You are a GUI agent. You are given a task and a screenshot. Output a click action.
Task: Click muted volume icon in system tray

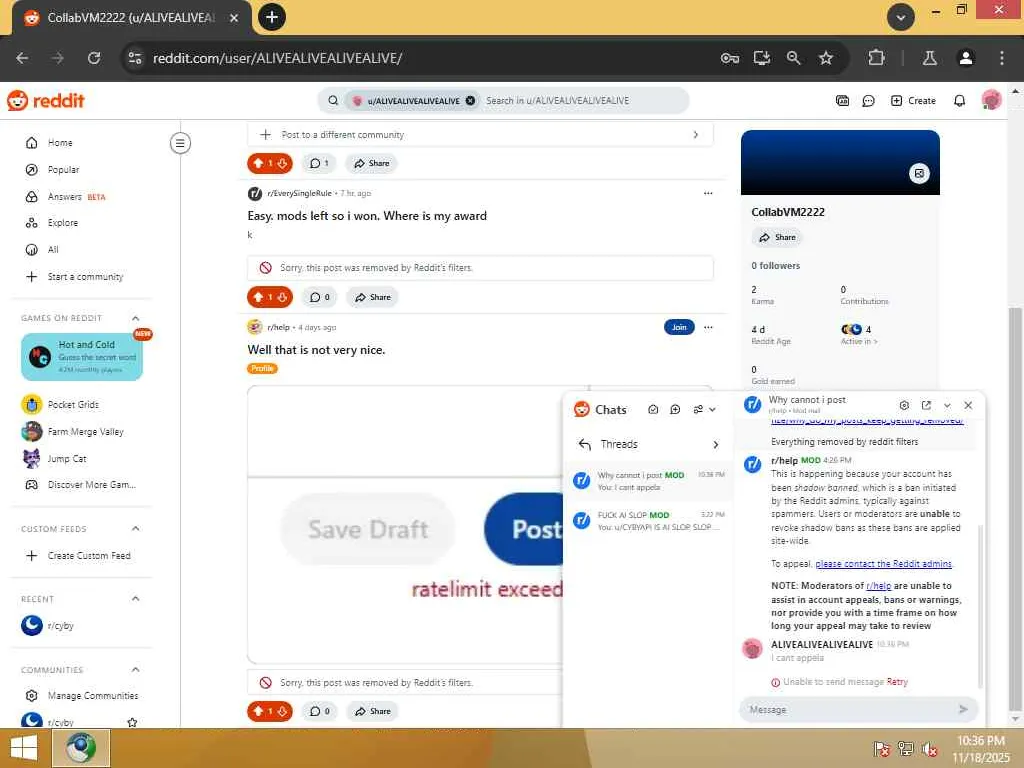pyautogui.click(x=930, y=748)
